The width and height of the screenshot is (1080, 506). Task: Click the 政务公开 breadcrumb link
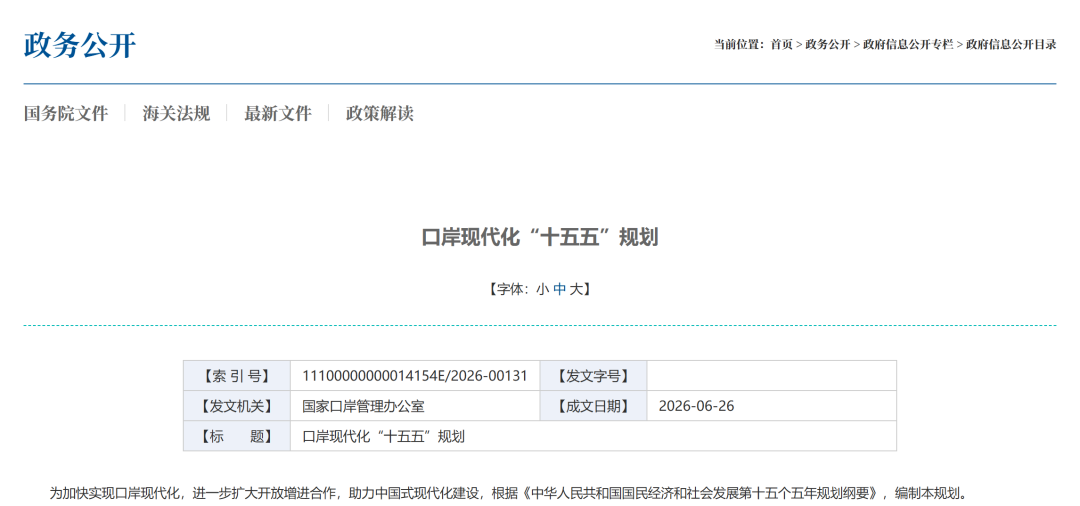tap(828, 45)
